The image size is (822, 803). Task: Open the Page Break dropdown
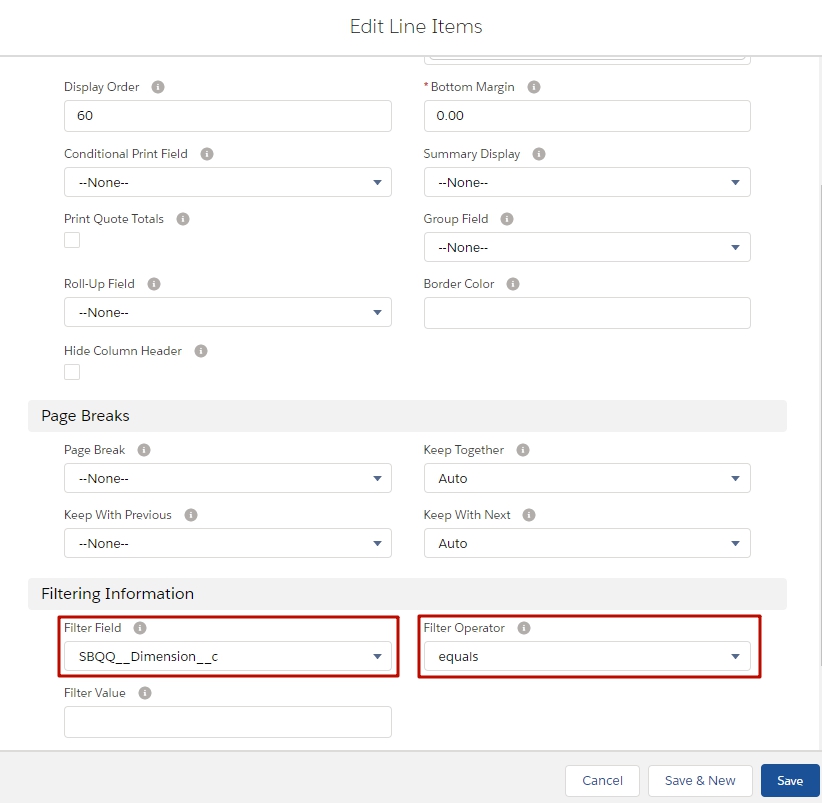click(228, 478)
